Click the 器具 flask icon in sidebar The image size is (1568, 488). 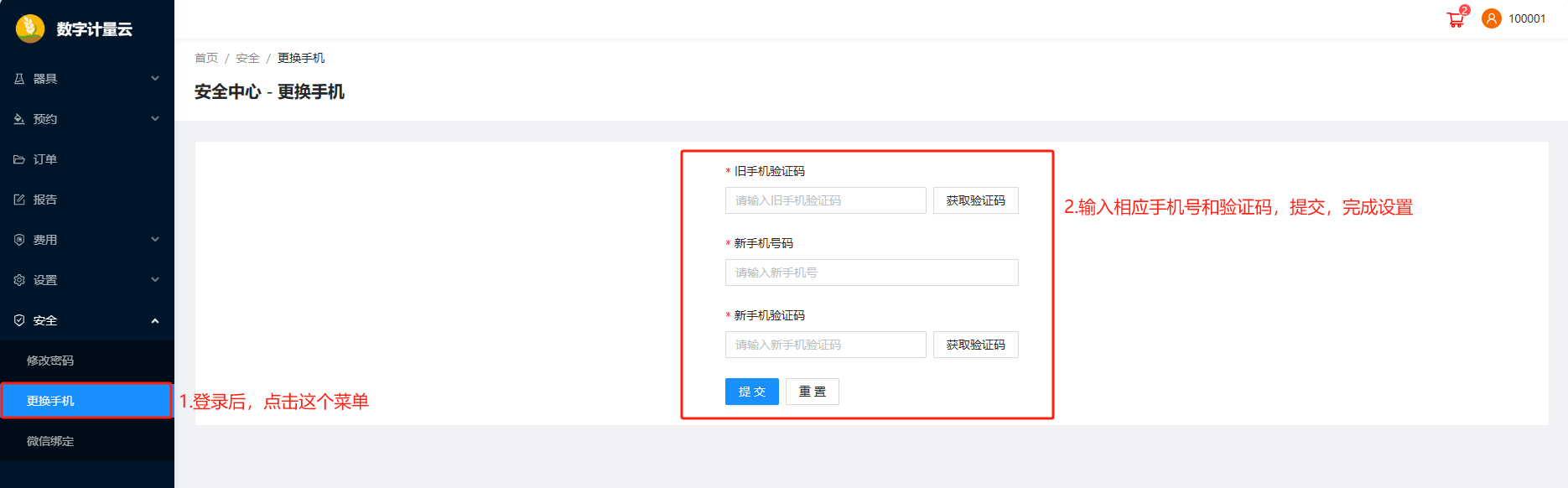[19, 79]
